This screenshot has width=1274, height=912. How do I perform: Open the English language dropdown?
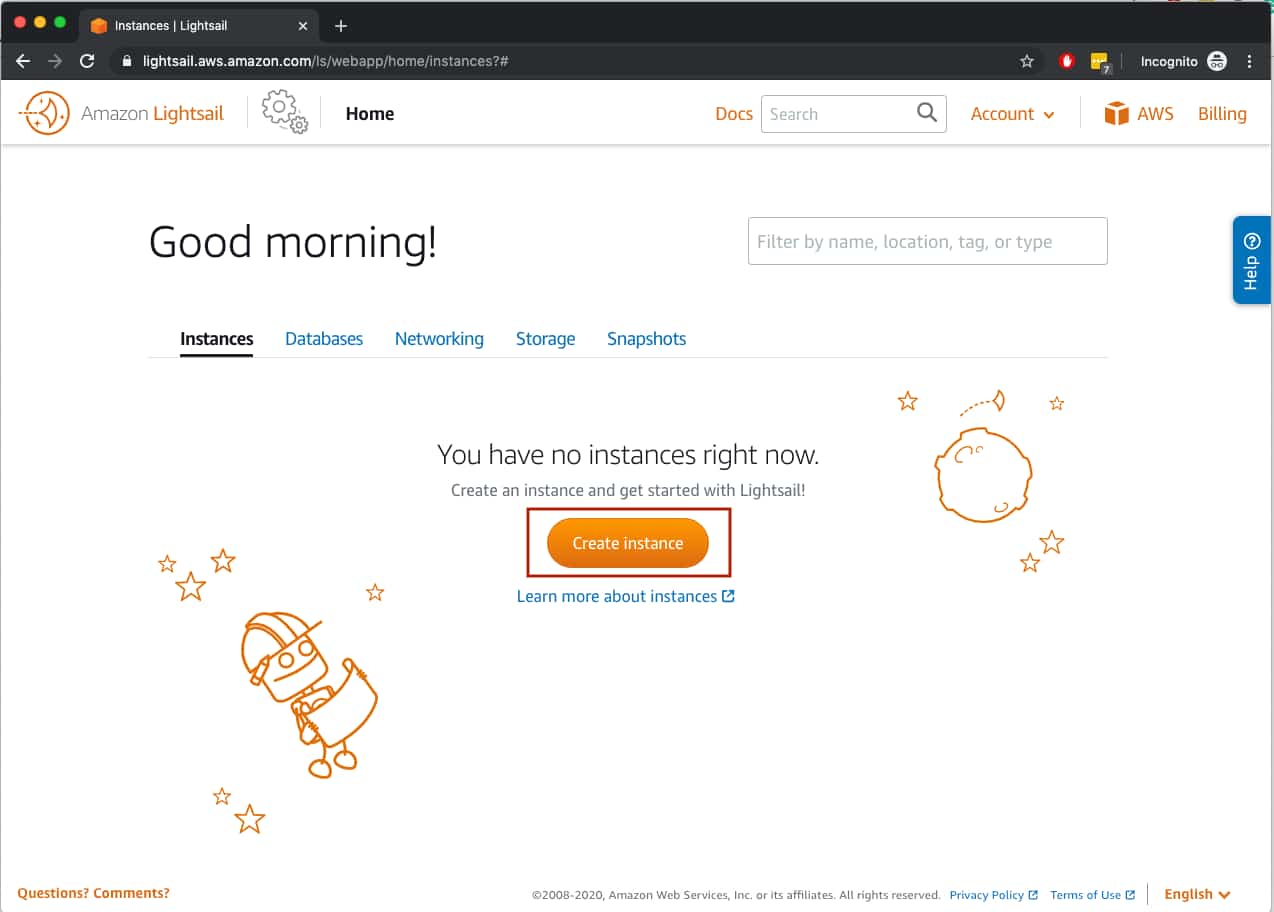1197,894
